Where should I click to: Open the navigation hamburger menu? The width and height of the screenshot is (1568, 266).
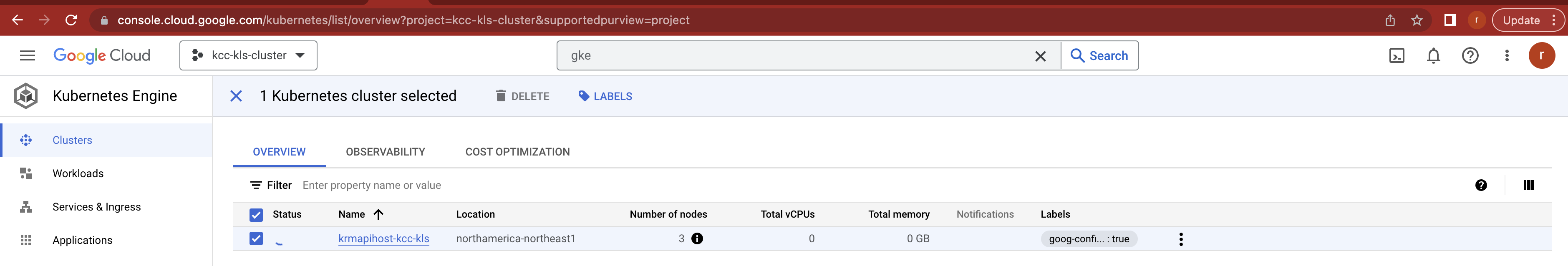pos(27,55)
